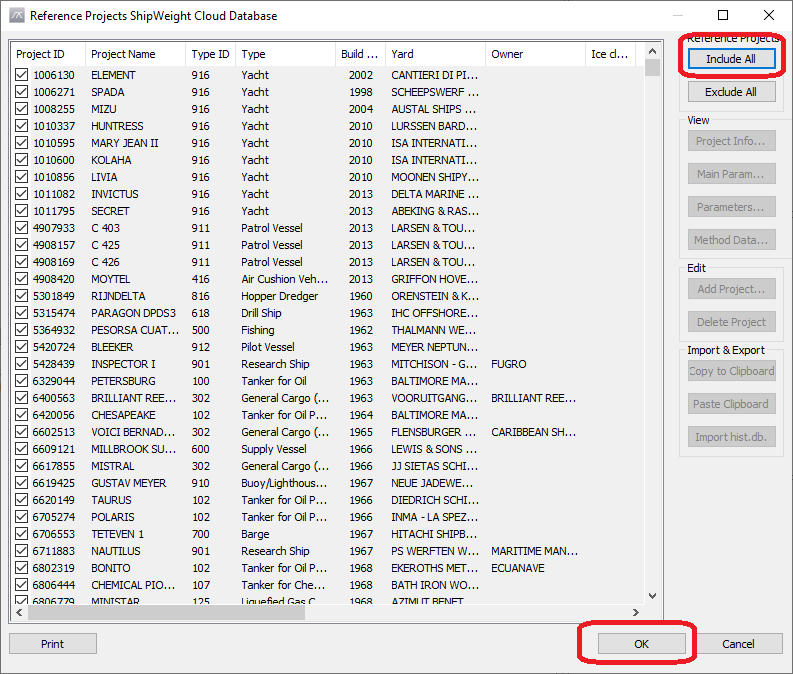Uncheck the HUNTRESS row checkbox

21,126
